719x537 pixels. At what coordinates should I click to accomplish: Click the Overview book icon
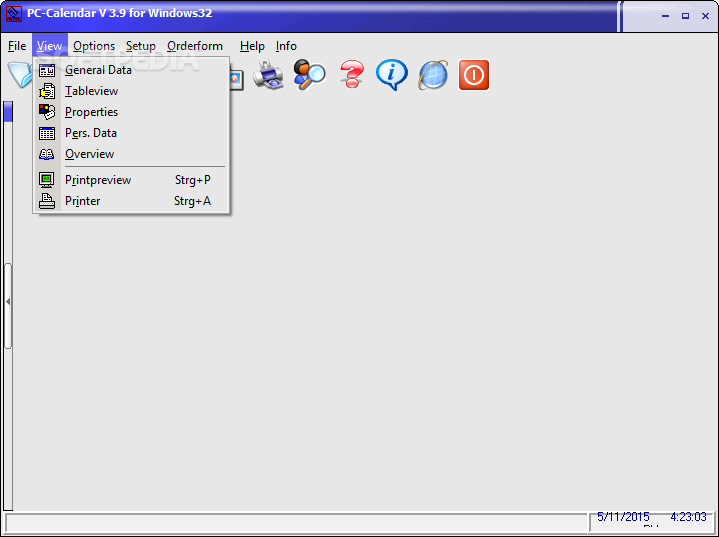click(46, 154)
